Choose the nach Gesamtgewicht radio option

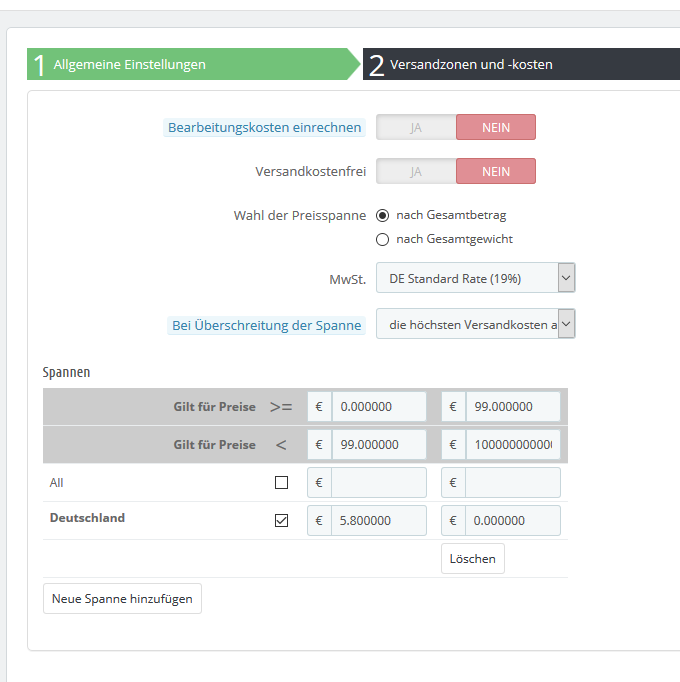(382, 239)
